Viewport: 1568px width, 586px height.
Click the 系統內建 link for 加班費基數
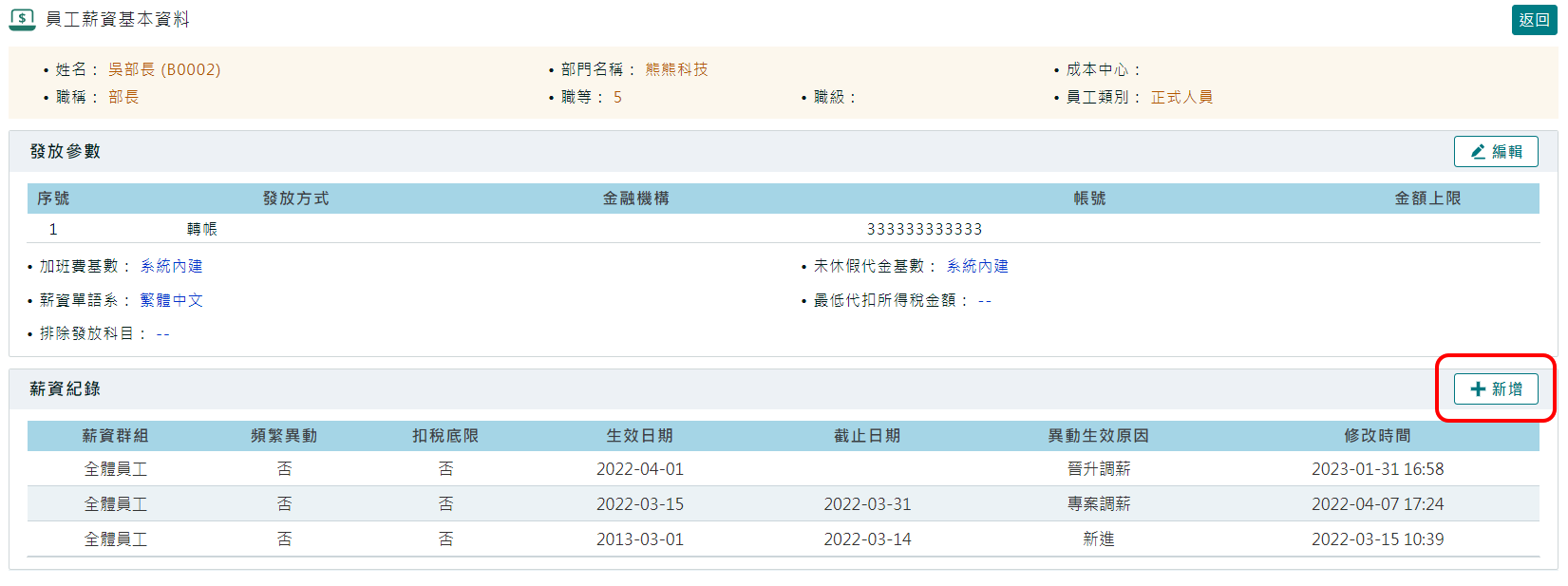(171, 267)
